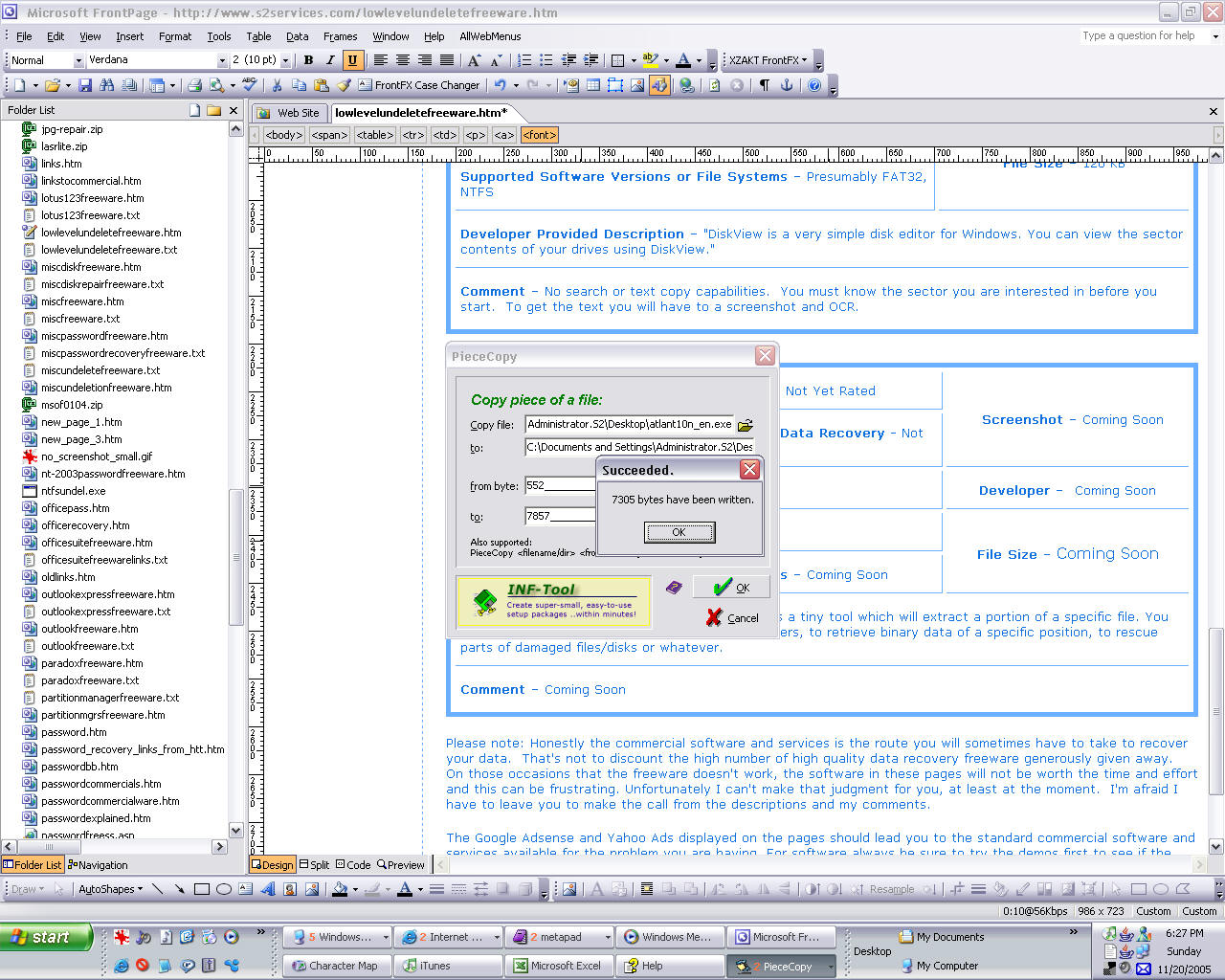Click the Insert Table icon
The image size is (1225, 980).
click(x=592, y=85)
